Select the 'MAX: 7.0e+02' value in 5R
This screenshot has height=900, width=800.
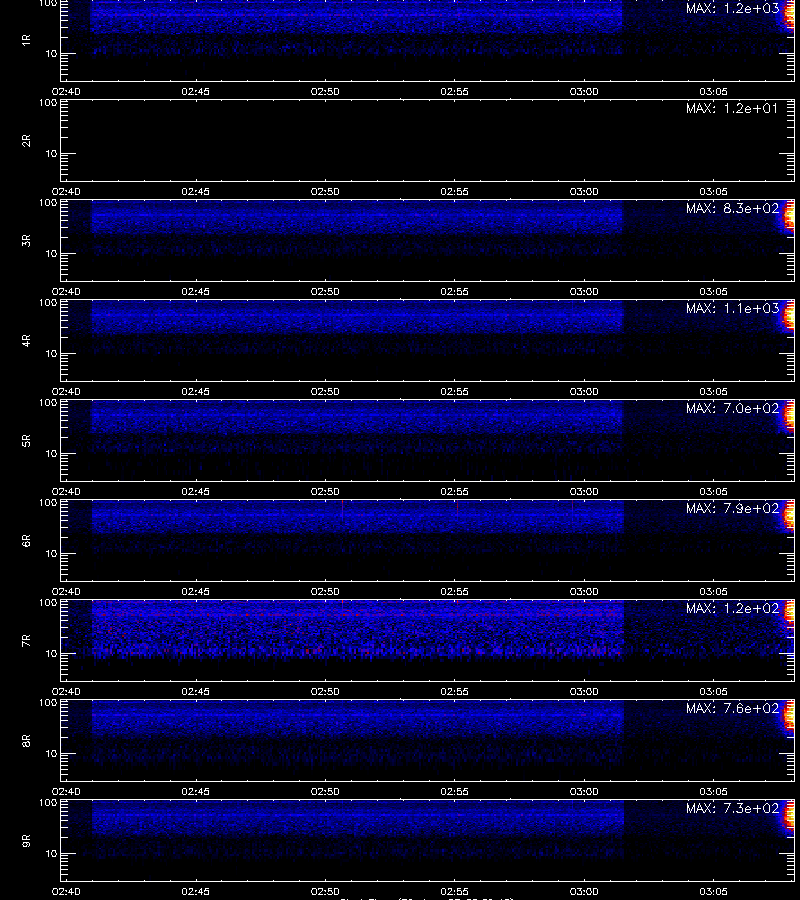732,408
